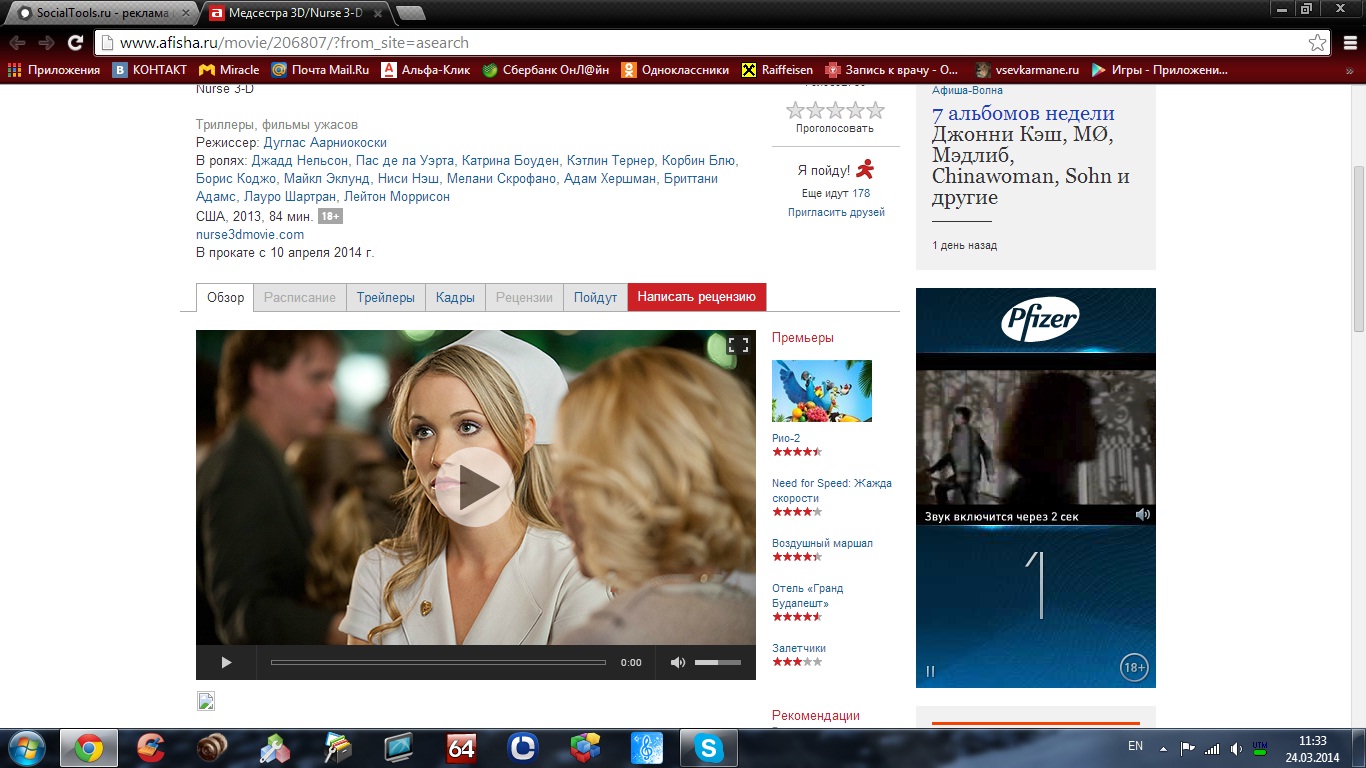Viewport: 1366px width, 768px height.
Task: Open the vsevkarmane.ru bookmark
Action: (1027, 70)
